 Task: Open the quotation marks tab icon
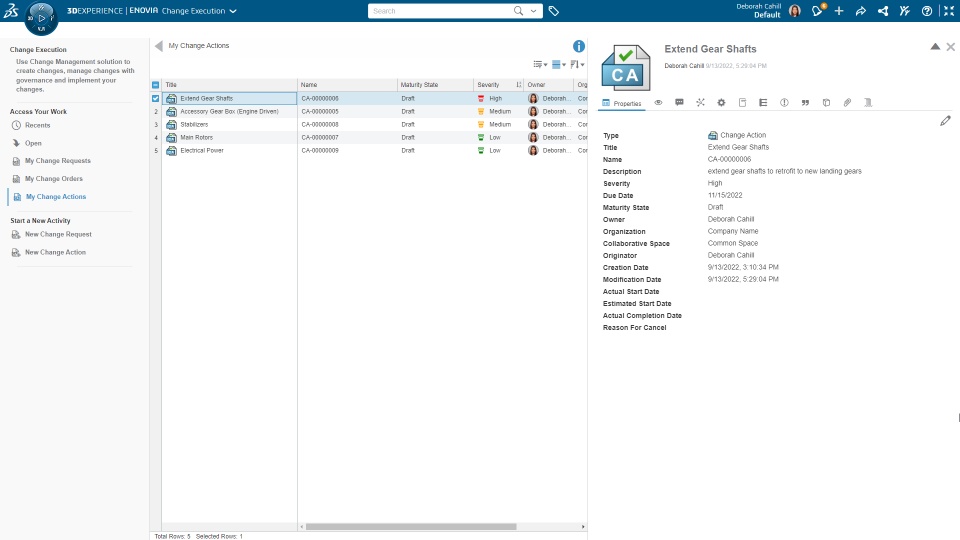click(805, 102)
